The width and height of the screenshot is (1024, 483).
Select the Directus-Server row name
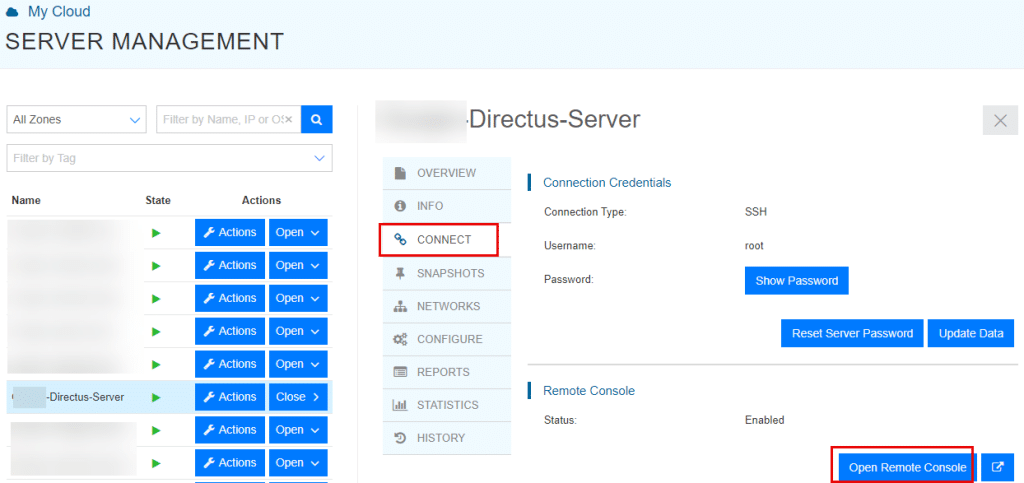click(x=87, y=397)
